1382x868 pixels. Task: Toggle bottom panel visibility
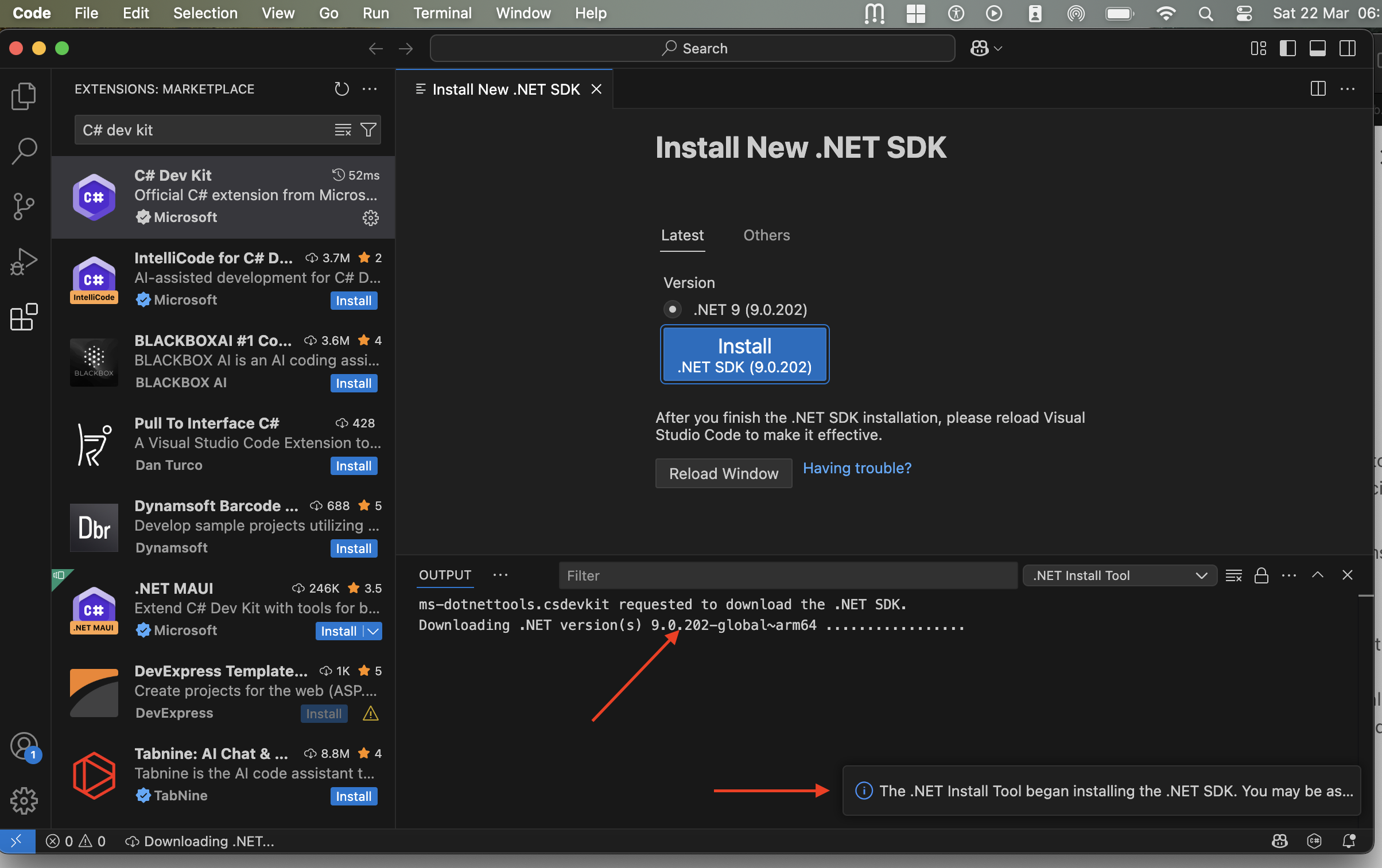1318,49
